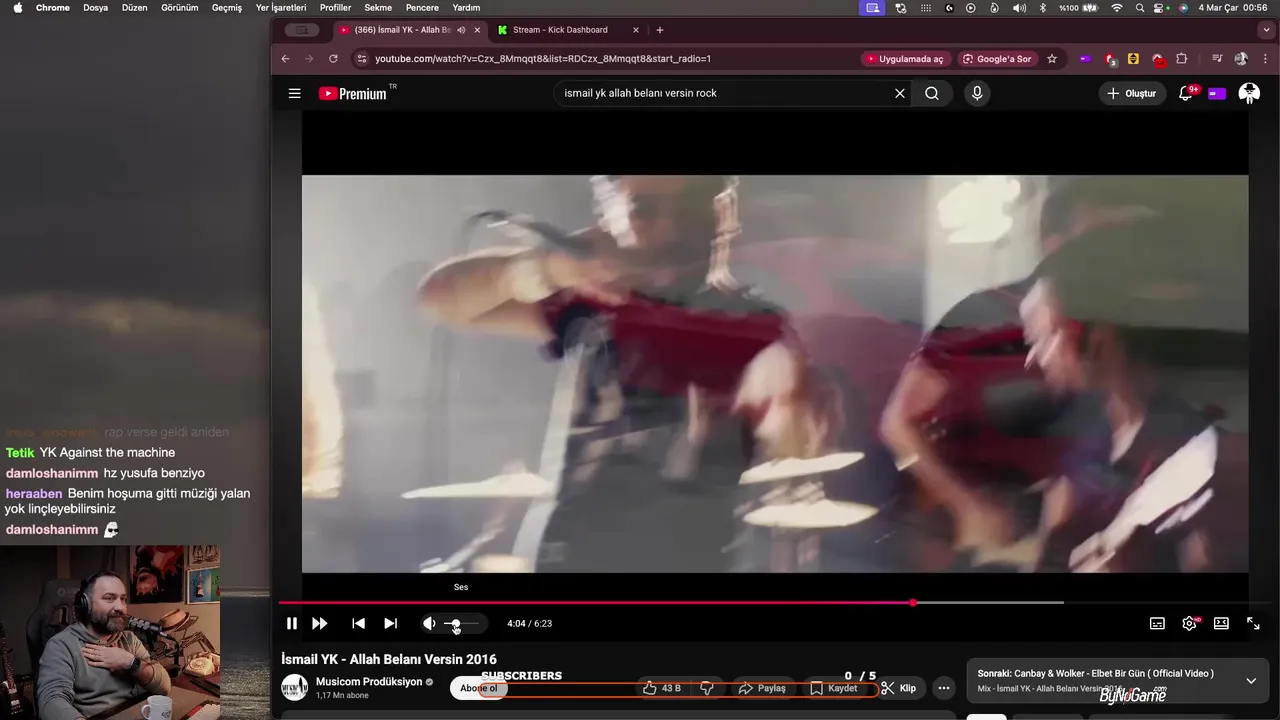Open Chrome media controls icon
Viewport: 1280px width, 720px height.
coord(1217,59)
